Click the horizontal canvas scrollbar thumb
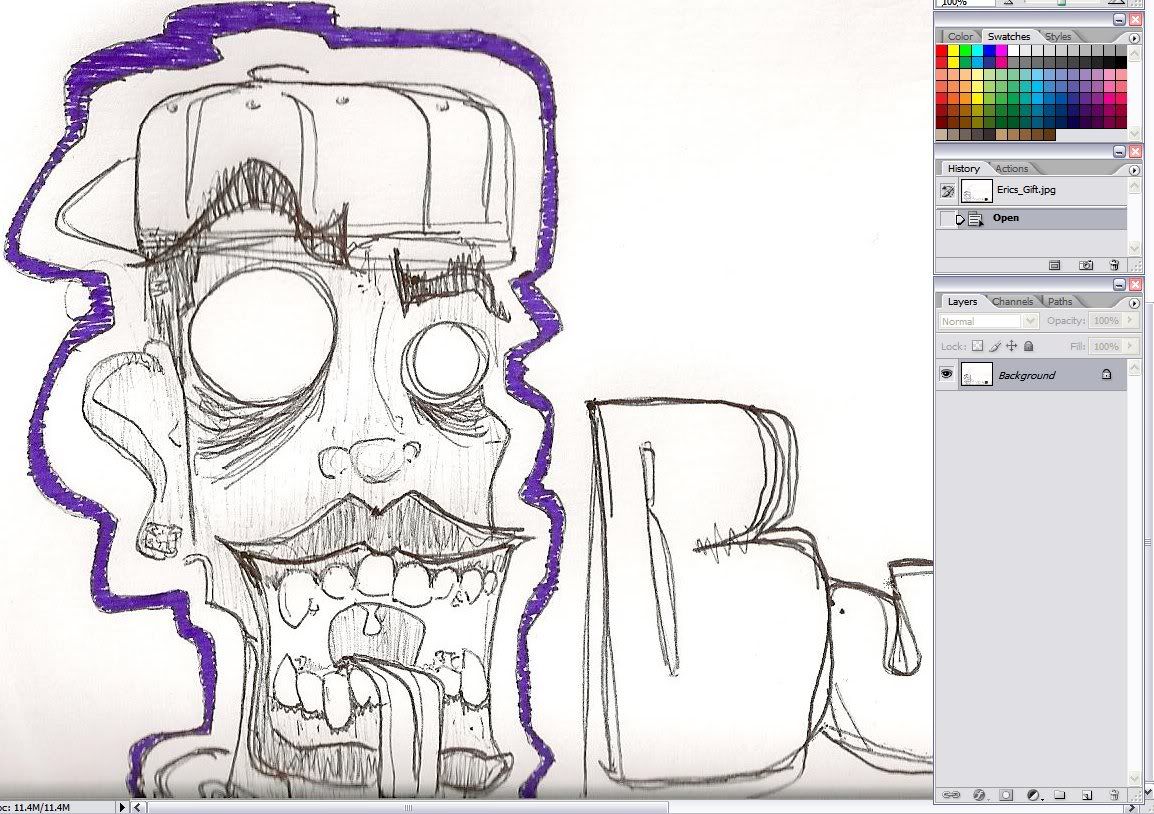Image resolution: width=1154 pixels, height=814 pixels. (x=408, y=807)
